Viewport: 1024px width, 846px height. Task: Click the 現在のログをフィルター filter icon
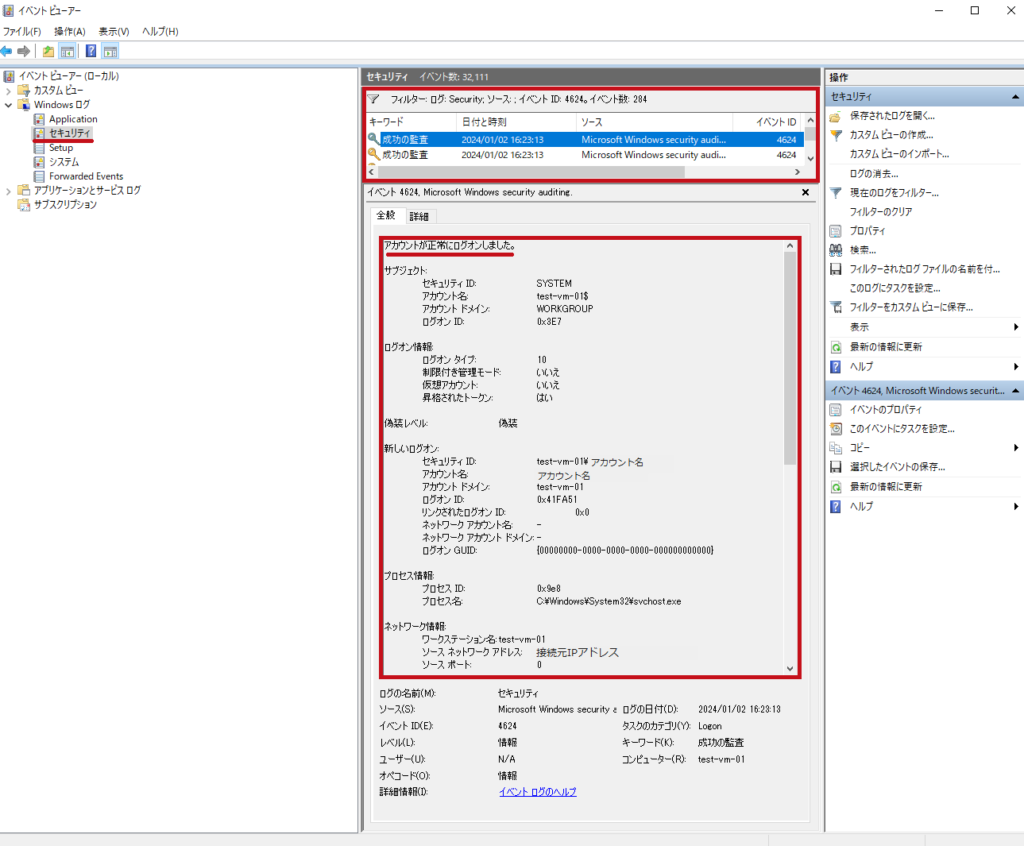point(834,192)
